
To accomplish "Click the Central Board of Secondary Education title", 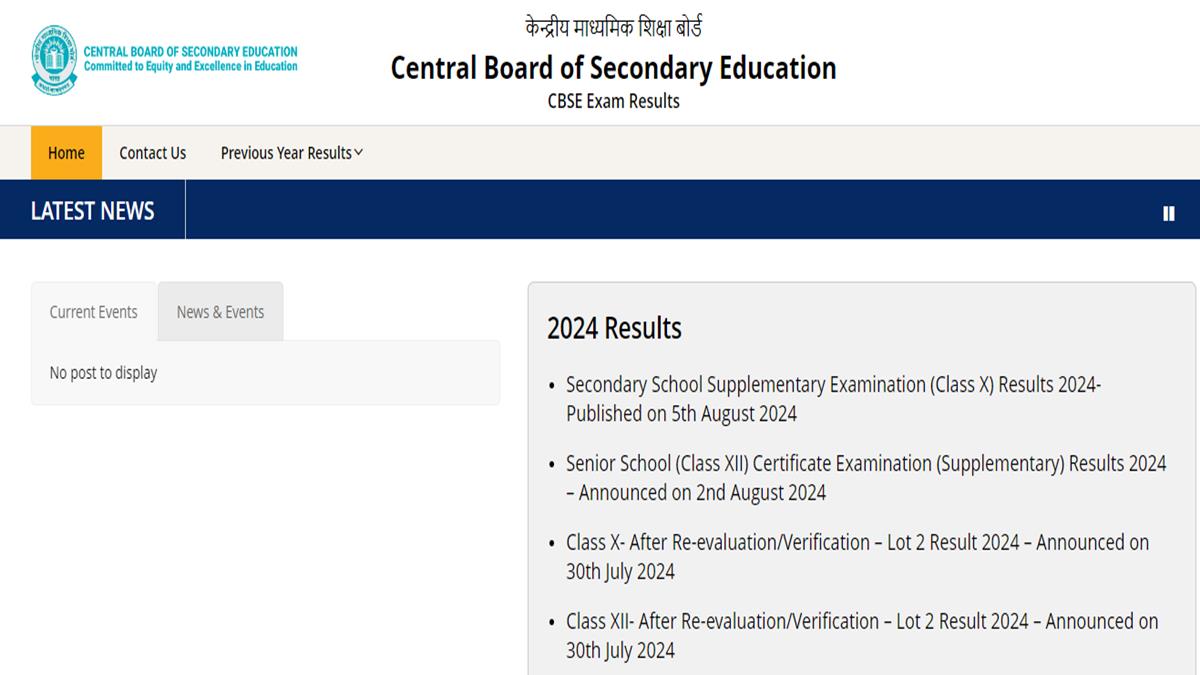I will coord(613,68).
